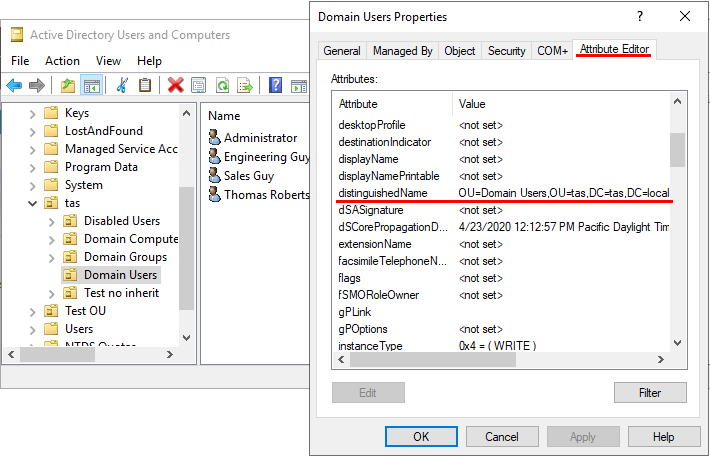
Task: Select the Thomas Roberts user entry
Action: [x=266, y=194]
